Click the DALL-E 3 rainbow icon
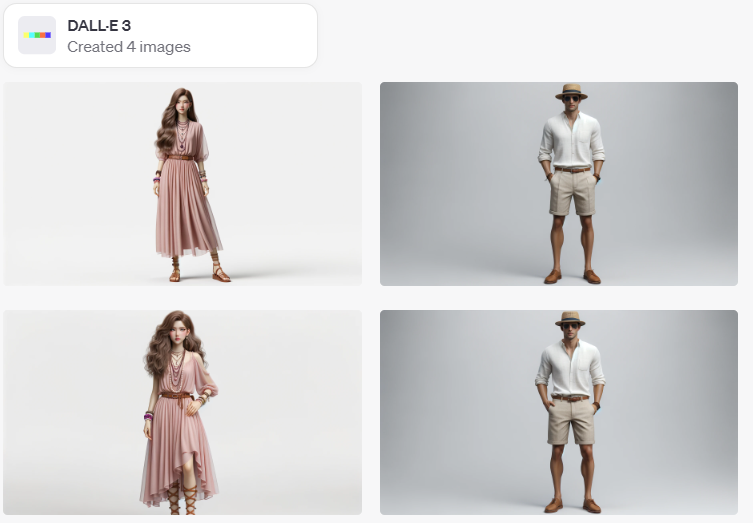 point(37,35)
